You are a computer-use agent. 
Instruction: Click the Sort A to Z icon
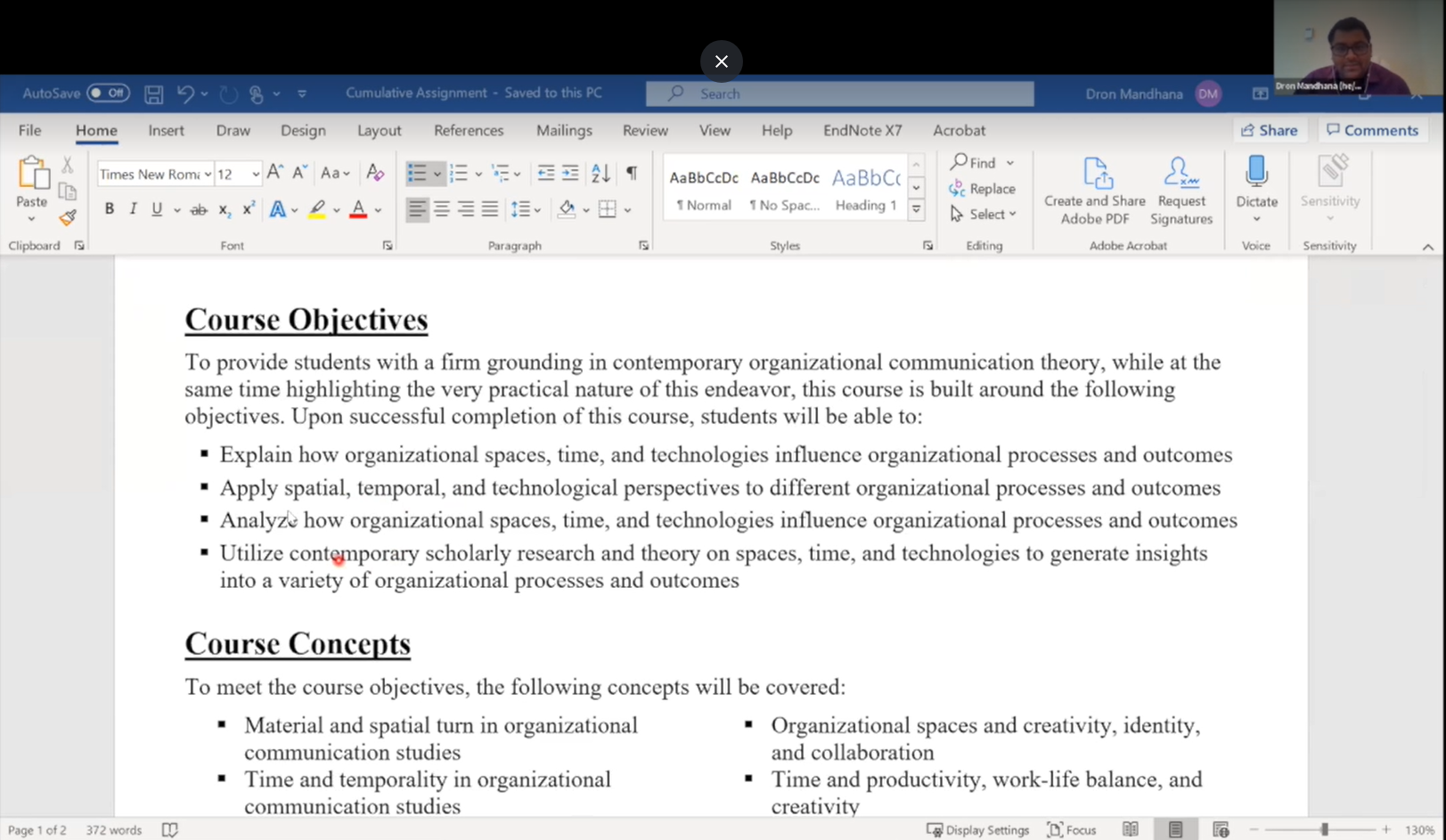[600, 174]
